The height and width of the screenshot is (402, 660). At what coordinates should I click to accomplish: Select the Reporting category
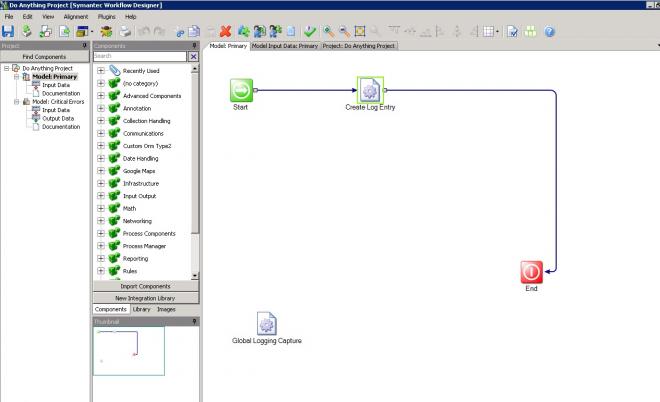(136, 258)
